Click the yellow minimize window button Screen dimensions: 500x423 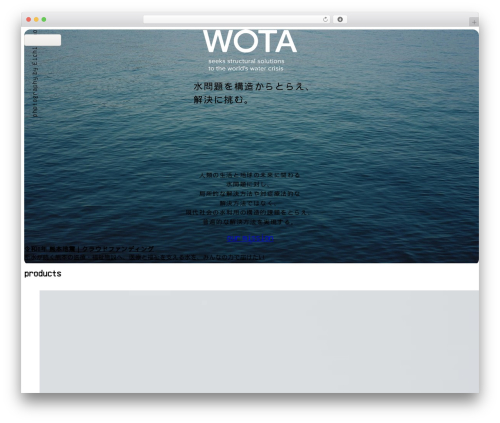click(x=36, y=20)
